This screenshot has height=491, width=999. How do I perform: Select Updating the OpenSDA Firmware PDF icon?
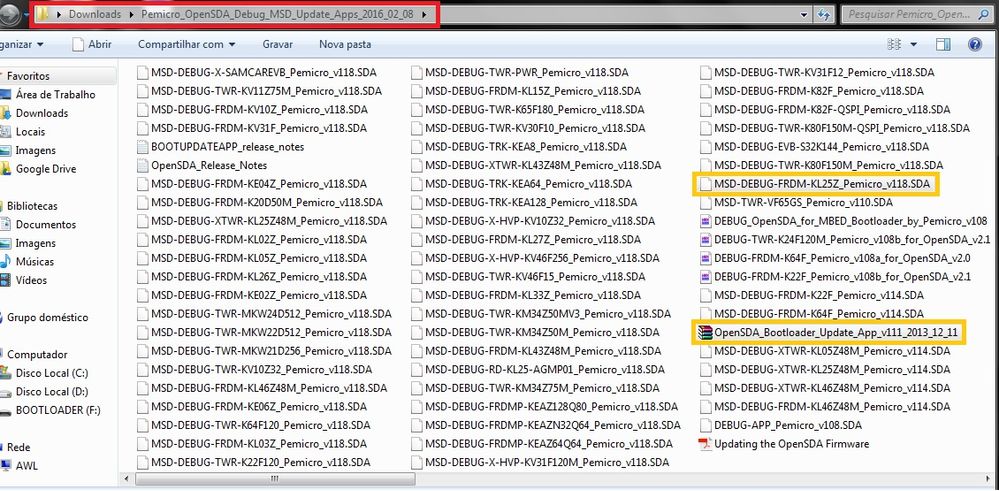click(x=705, y=444)
